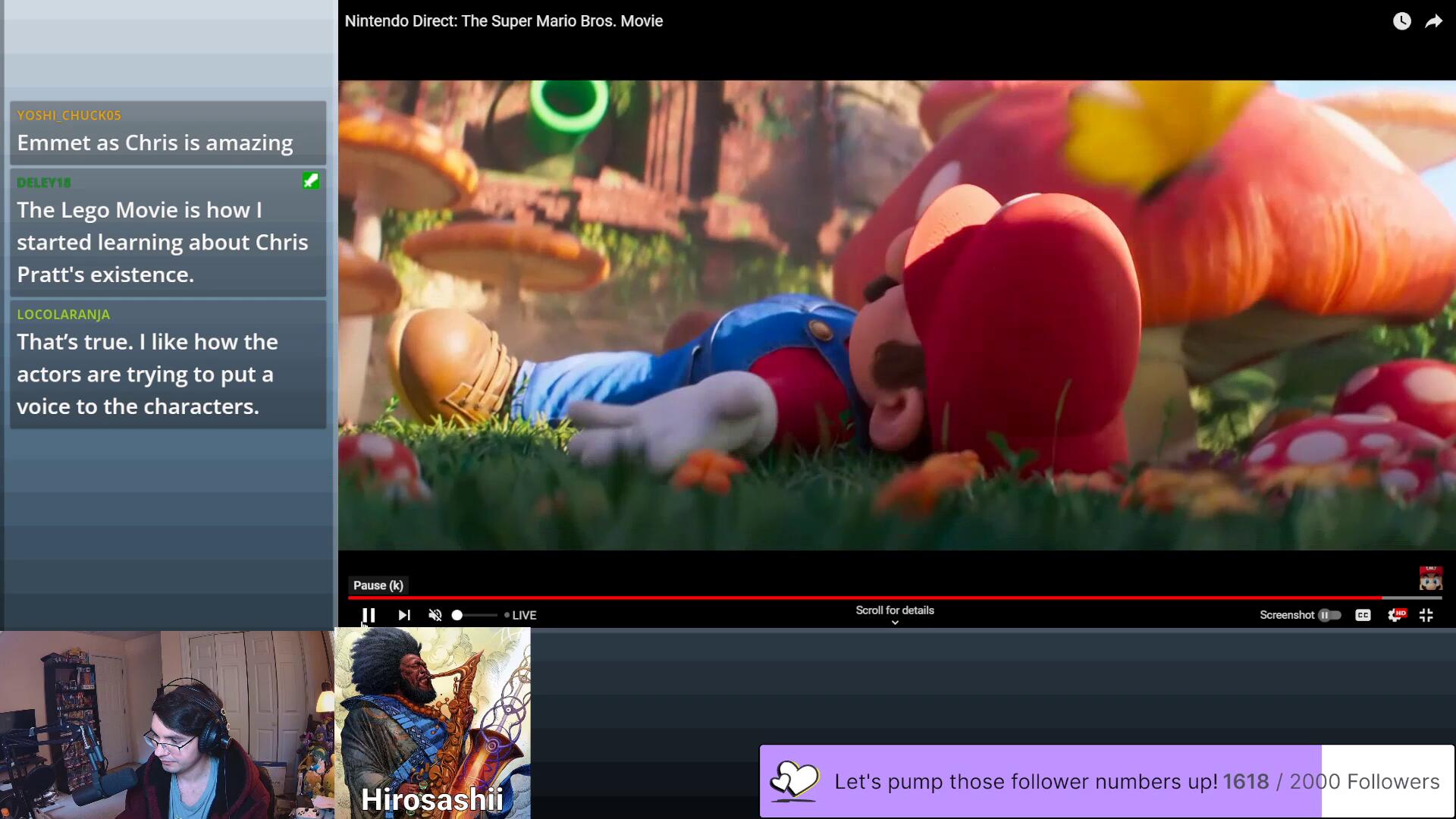Click YOSHI_CHUCK05 username in chat
The width and height of the screenshot is (1456, 819).
(x=69, y=115)
